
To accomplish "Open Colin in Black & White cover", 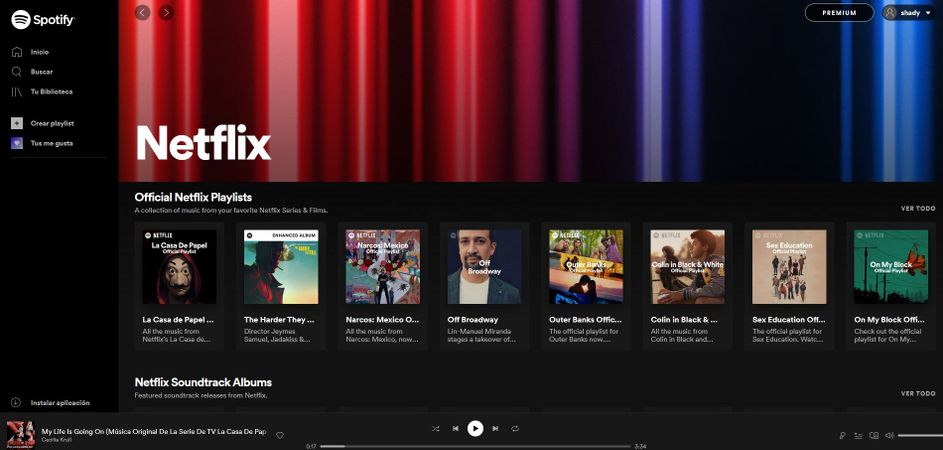I will [688, 267].
